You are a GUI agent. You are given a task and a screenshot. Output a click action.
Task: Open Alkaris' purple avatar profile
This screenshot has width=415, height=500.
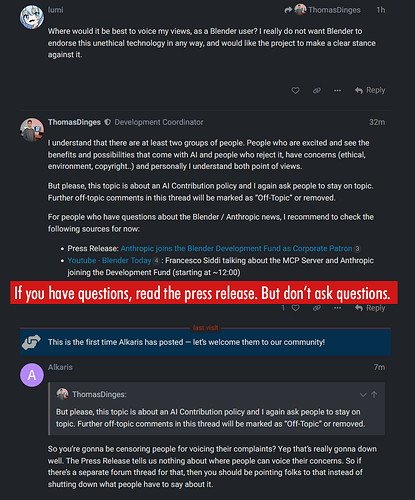[x=32, y=375]
